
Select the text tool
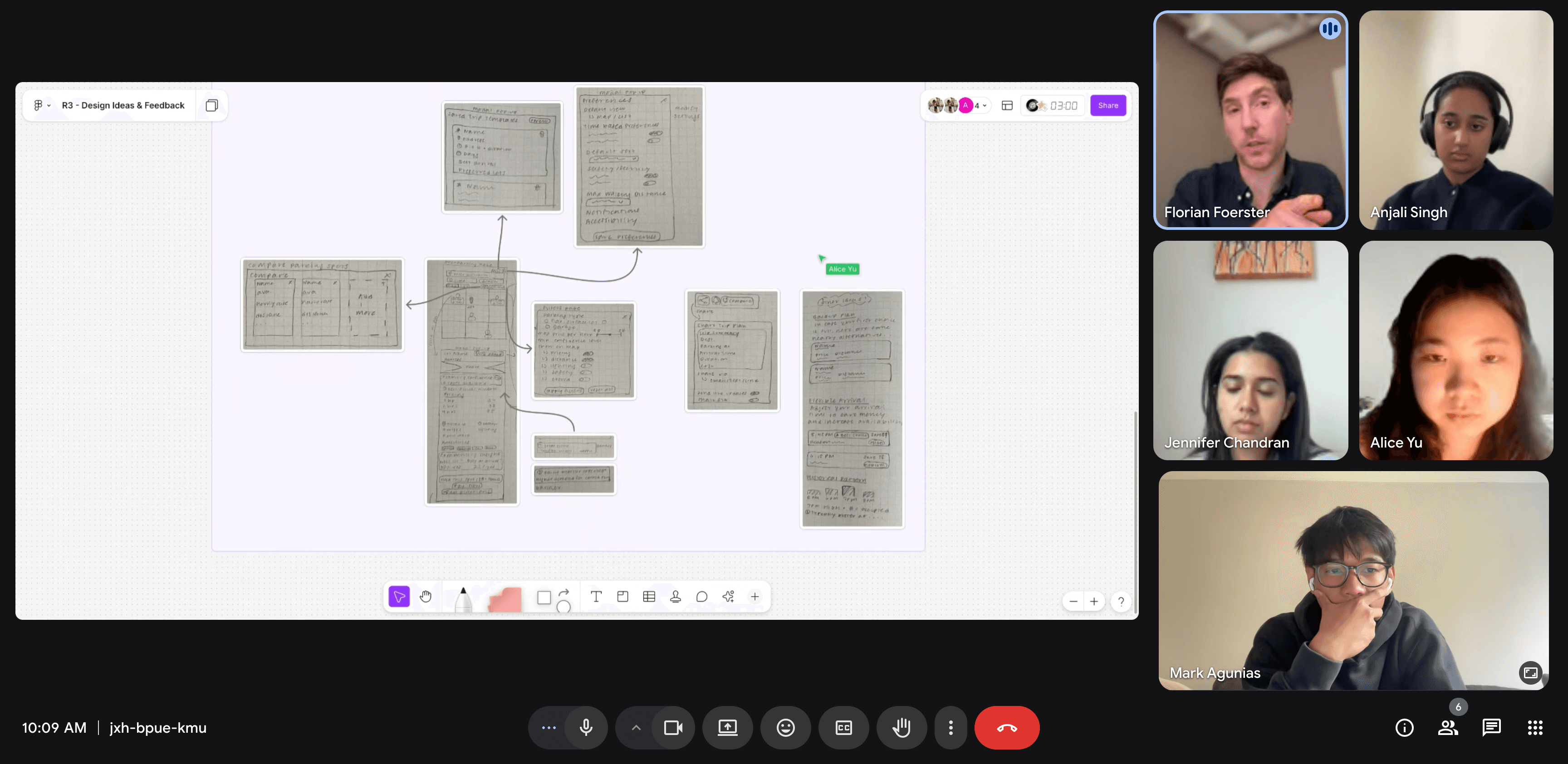596,597
